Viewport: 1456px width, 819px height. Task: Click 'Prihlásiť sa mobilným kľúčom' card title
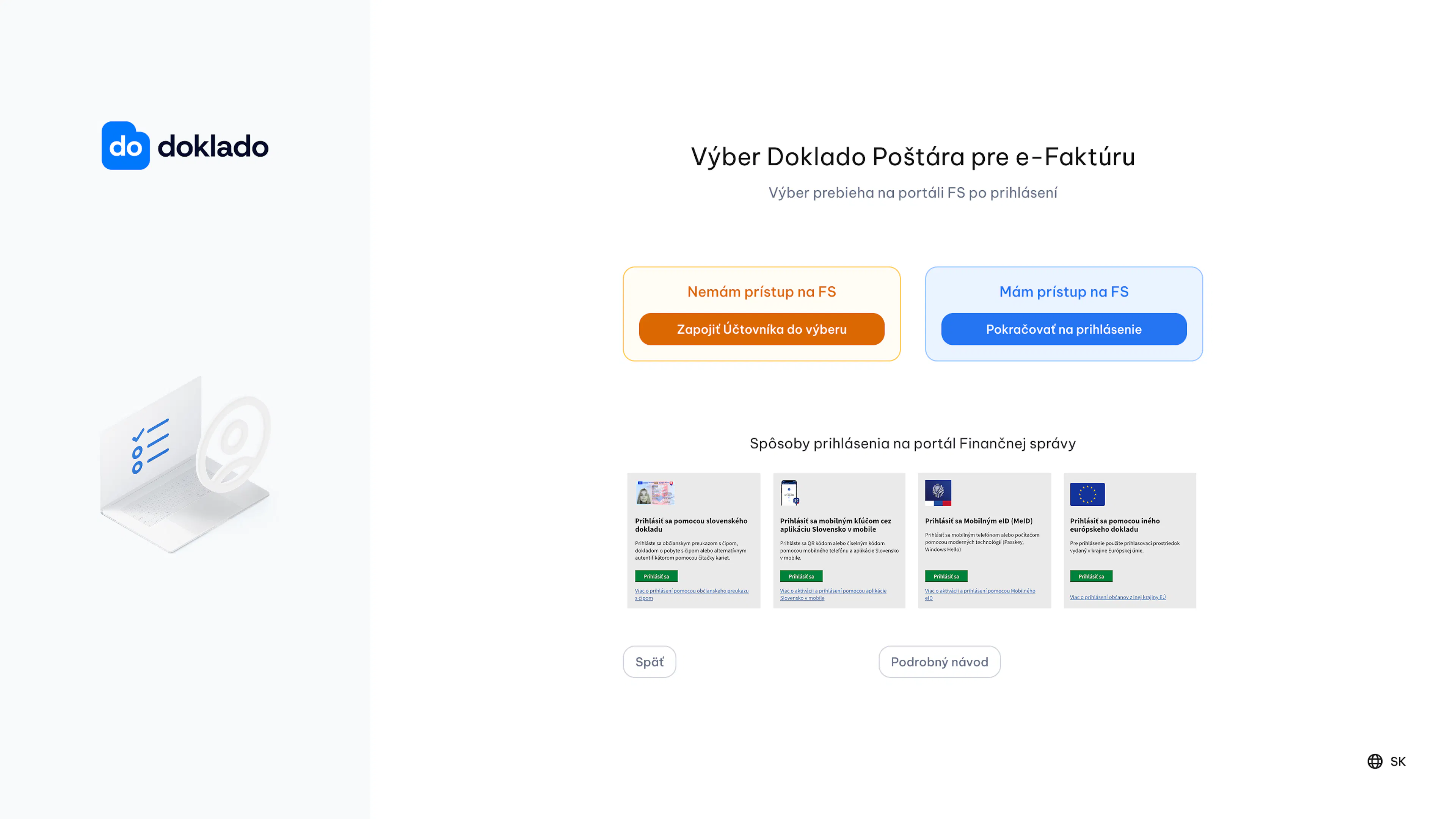pyautogui.click(x=836, y=525)
